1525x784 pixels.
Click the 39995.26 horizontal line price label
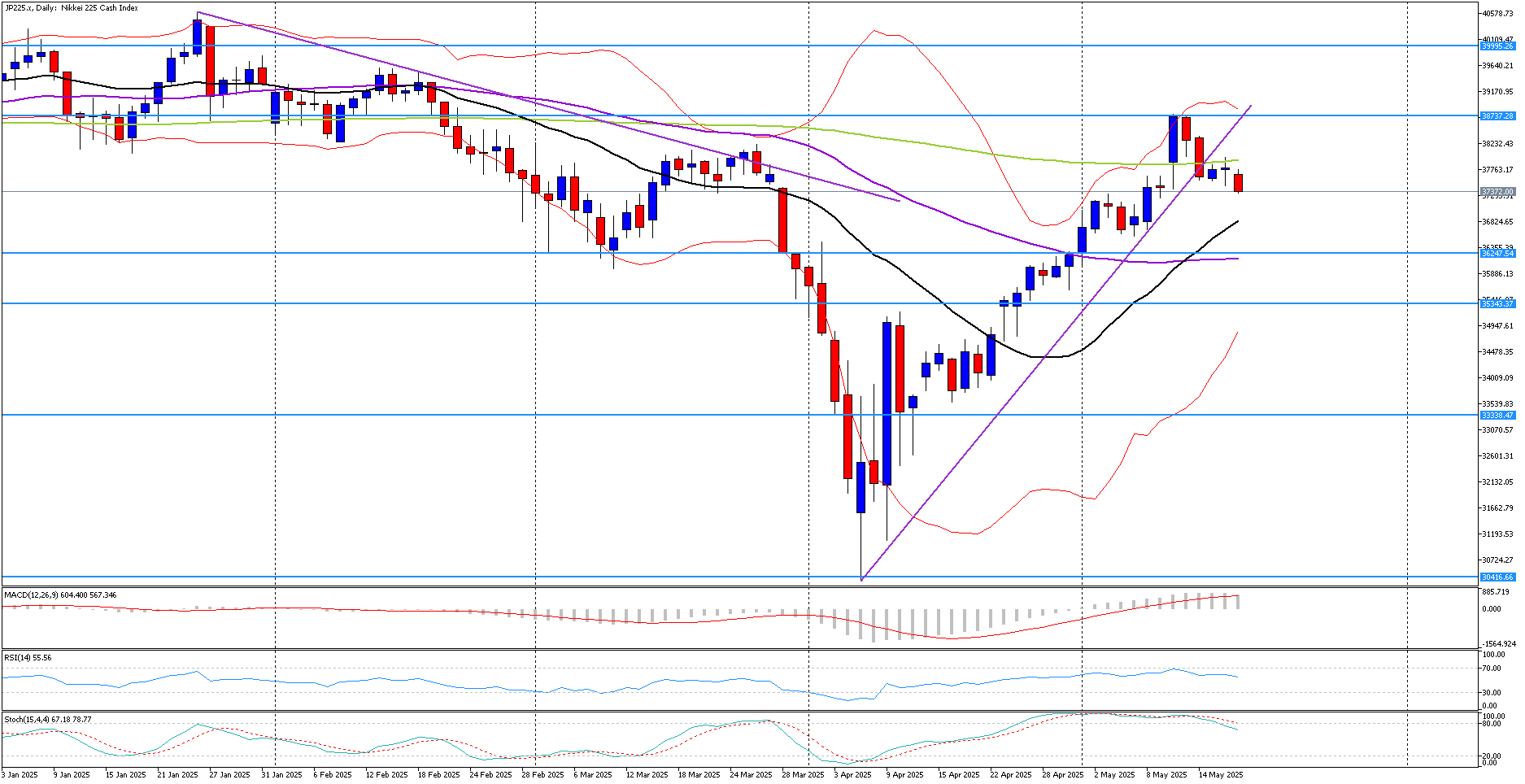pyautogui.click(x=1497, y=46)
